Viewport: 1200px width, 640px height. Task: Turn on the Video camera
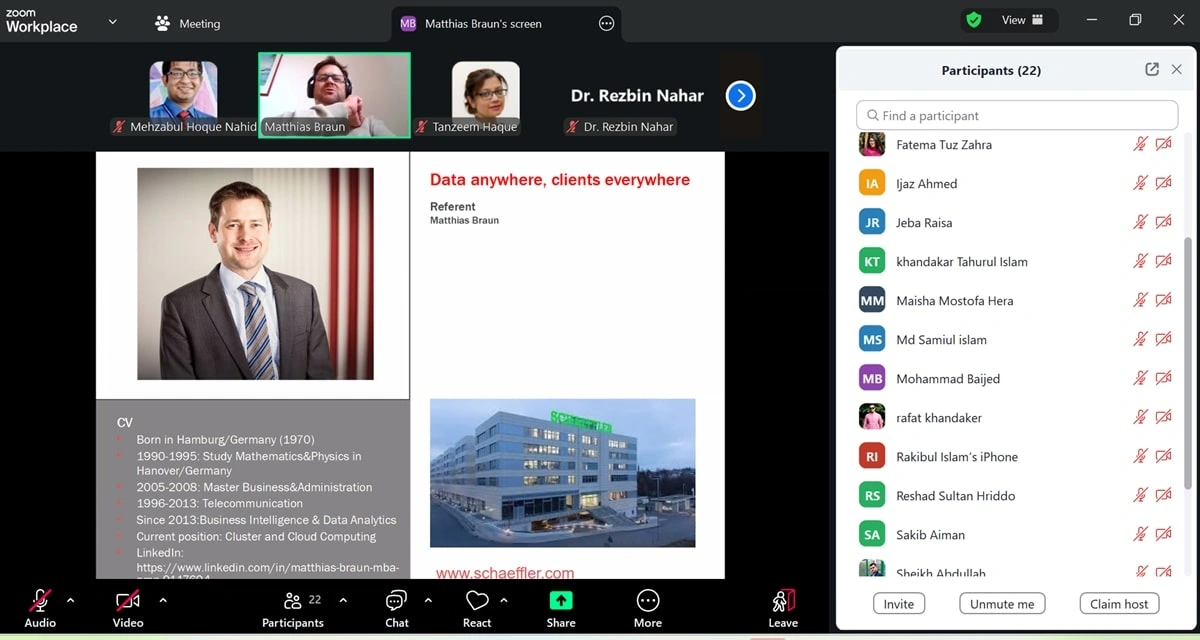pyautogui.click(x=127, y=601)
